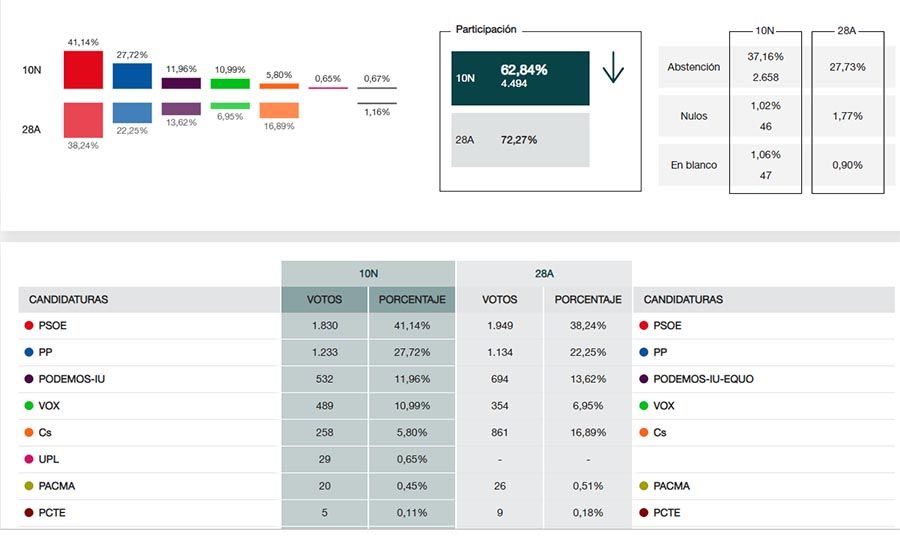This screenshot has height=546, width=900.
Task: Select the red 10N bar showing 41,14%
Action: (83, 70)
